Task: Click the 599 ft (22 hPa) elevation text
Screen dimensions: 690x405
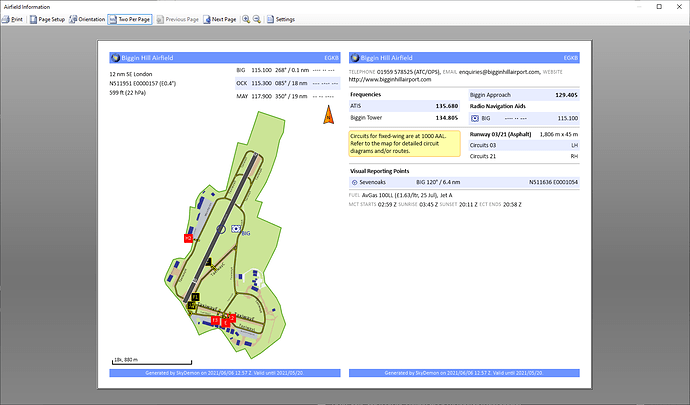Action: pos(128,93)
